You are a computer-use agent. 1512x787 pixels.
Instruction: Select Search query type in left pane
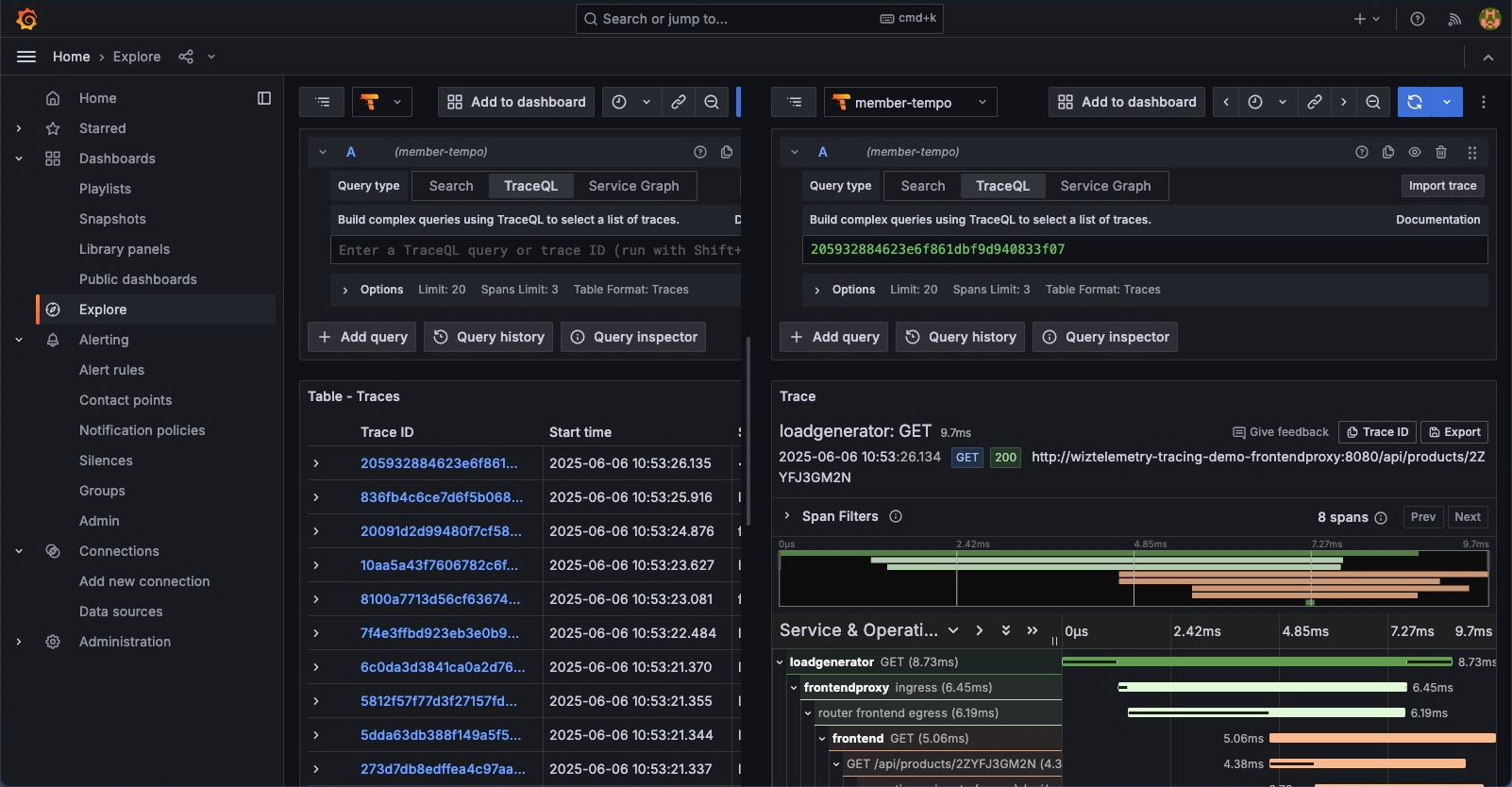click(x=451, y=186)
